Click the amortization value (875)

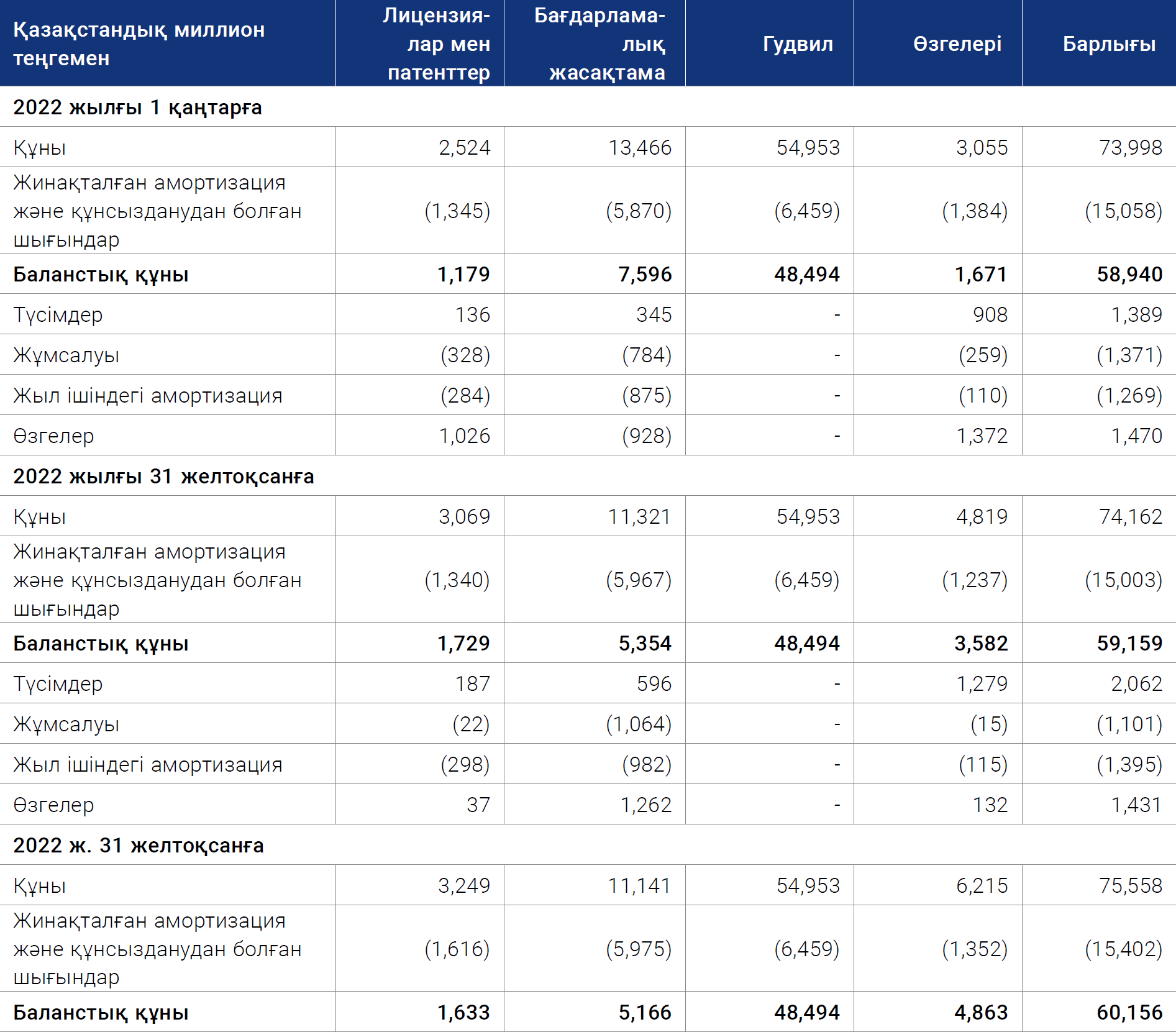coord(647,395)
